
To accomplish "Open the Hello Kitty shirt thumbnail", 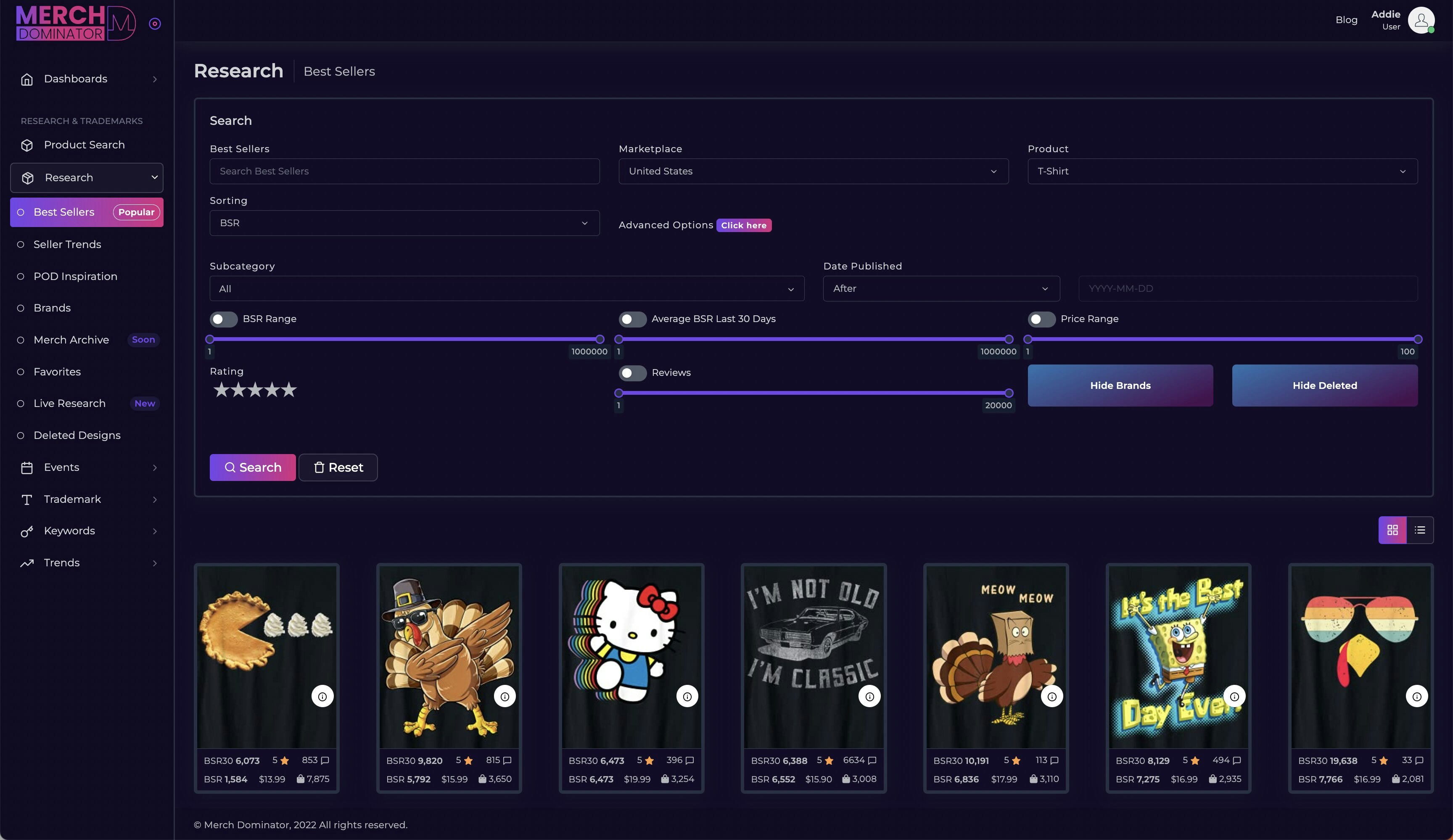I will [631, 657].
